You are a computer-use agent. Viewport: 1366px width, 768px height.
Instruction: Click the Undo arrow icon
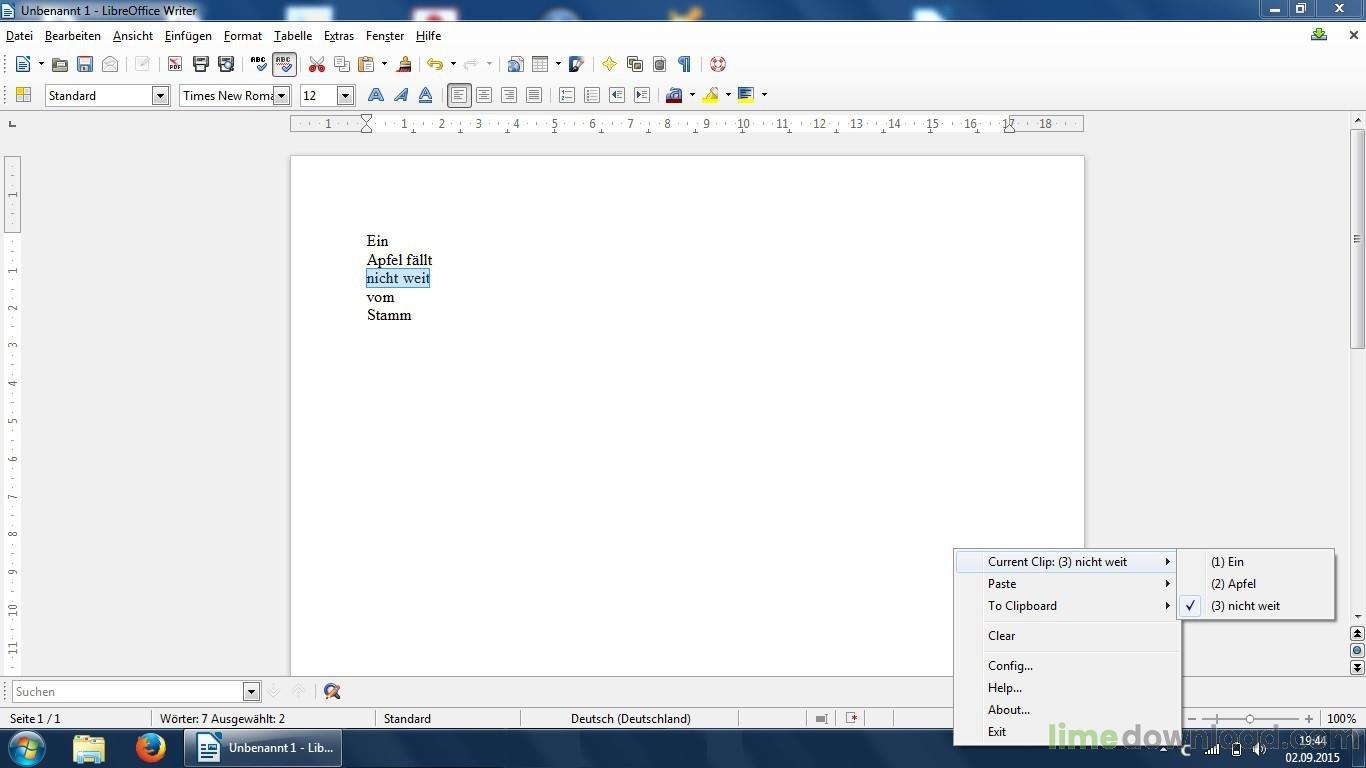pos(434,64)
